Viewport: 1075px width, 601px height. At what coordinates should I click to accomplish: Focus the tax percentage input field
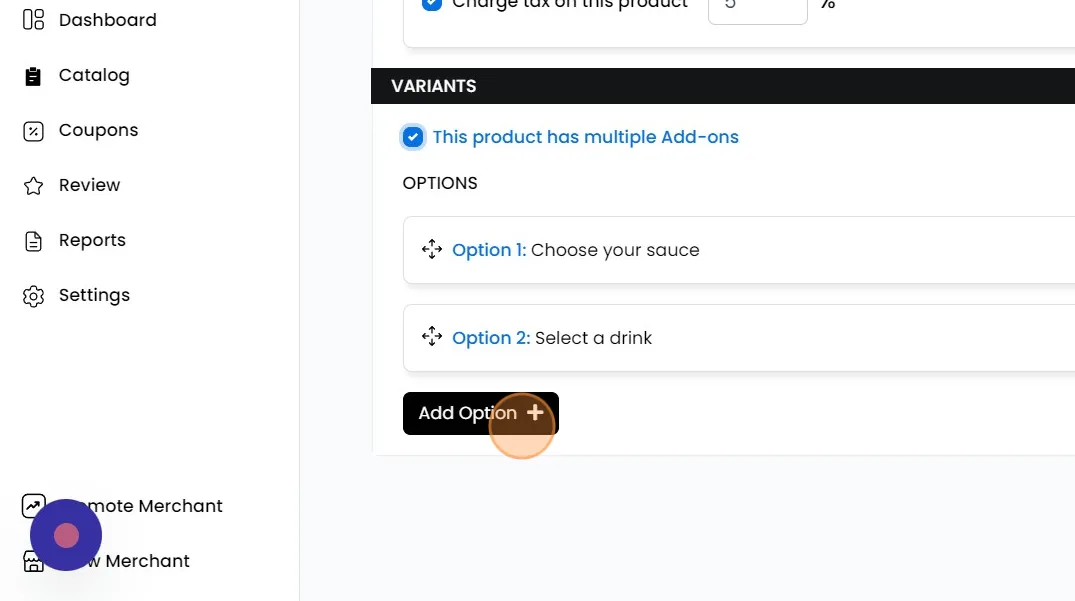pyautogui.click(x=757, y=8)
